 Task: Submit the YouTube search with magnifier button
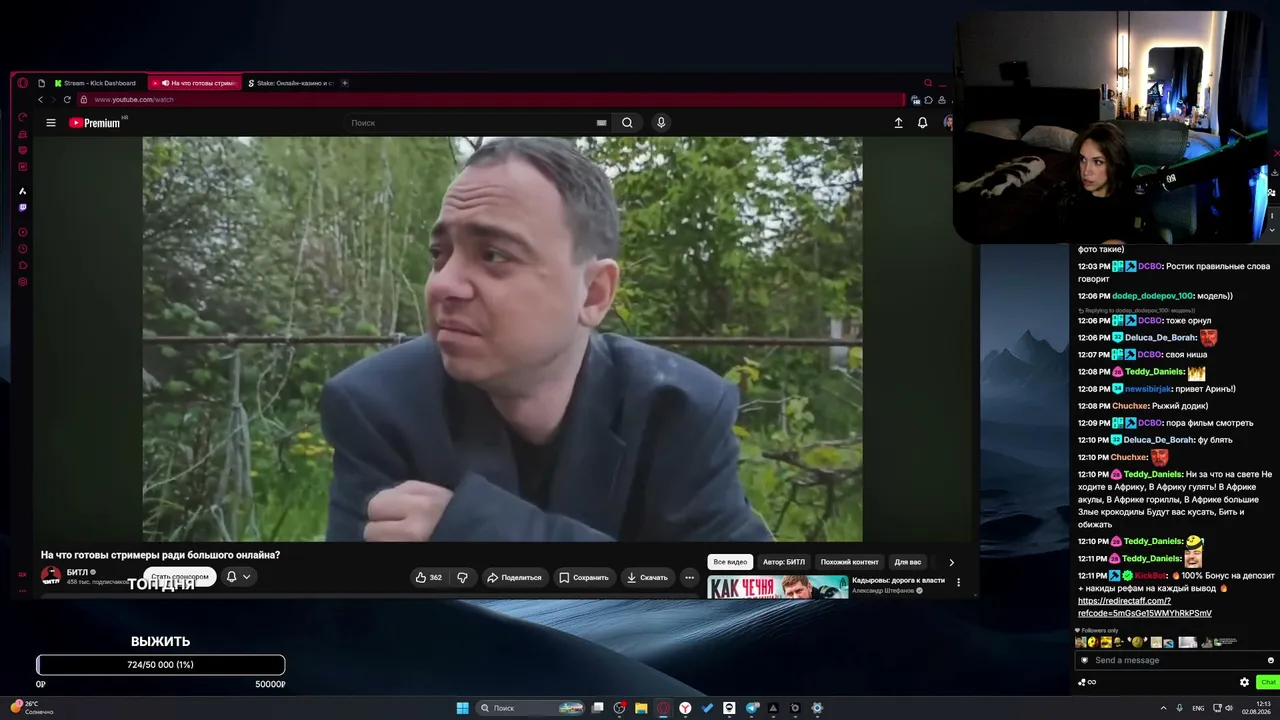[627, 123]
